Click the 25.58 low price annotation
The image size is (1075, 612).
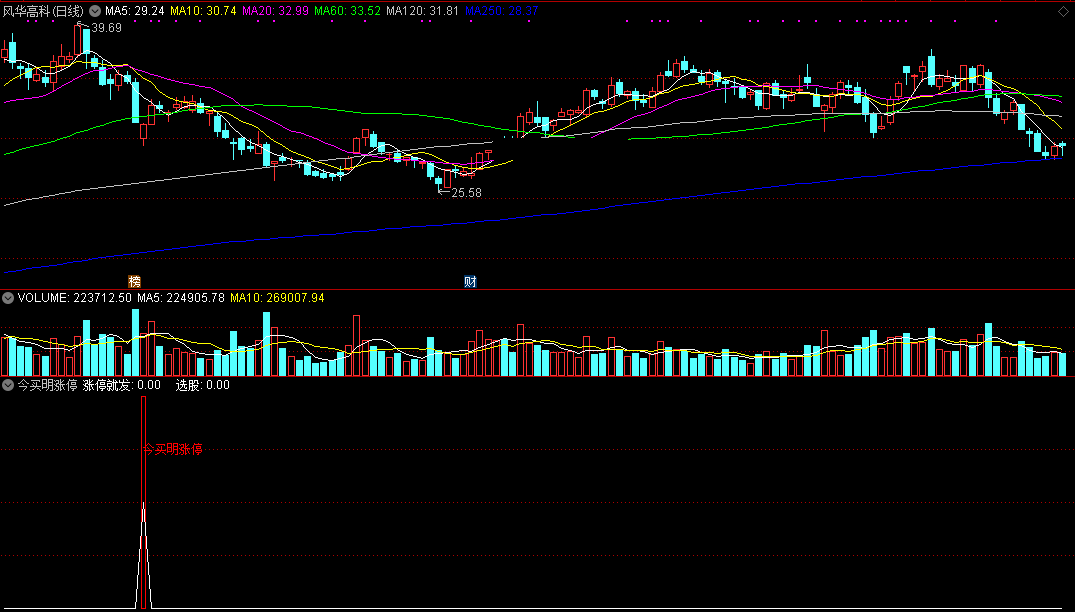point(466,193)
